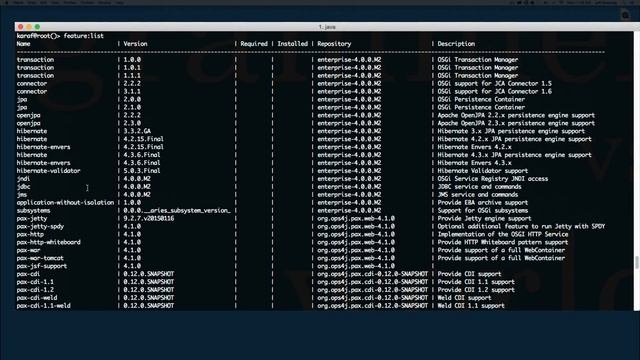Click the version '1.0.1' of transaction
Screen dimensions: 640x360
[x=132, y=68]
